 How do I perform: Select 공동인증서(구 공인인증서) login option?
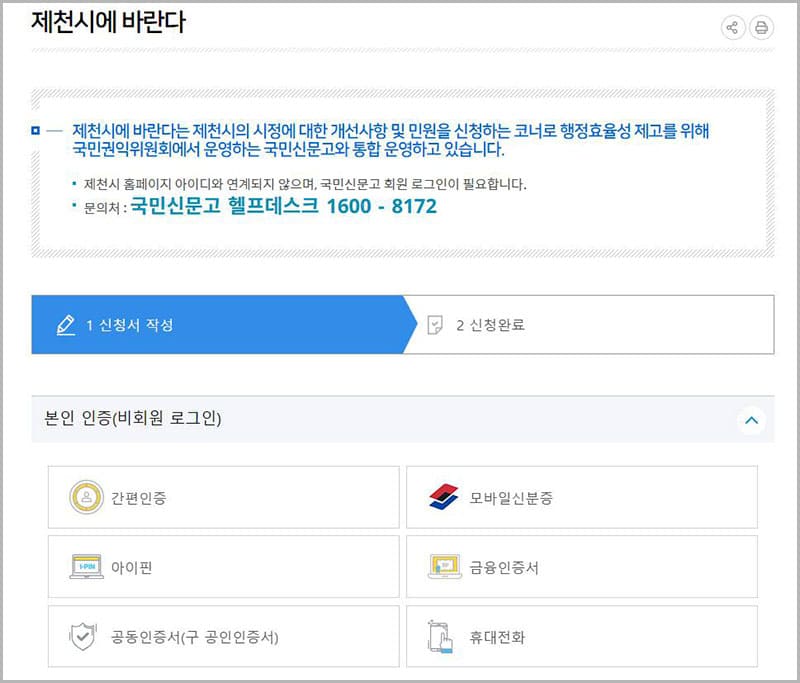pyautogui.click(x=223, y=637)
